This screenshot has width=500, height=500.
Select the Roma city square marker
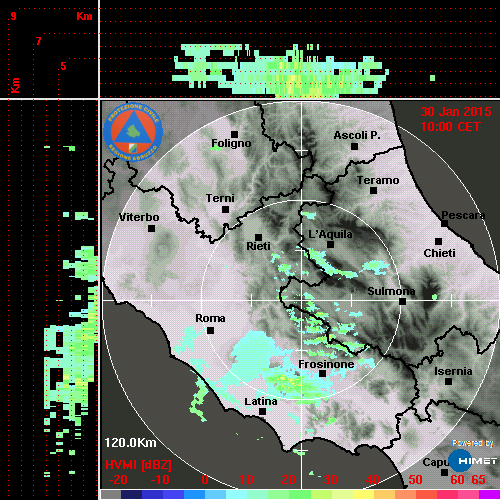point(210,331)
